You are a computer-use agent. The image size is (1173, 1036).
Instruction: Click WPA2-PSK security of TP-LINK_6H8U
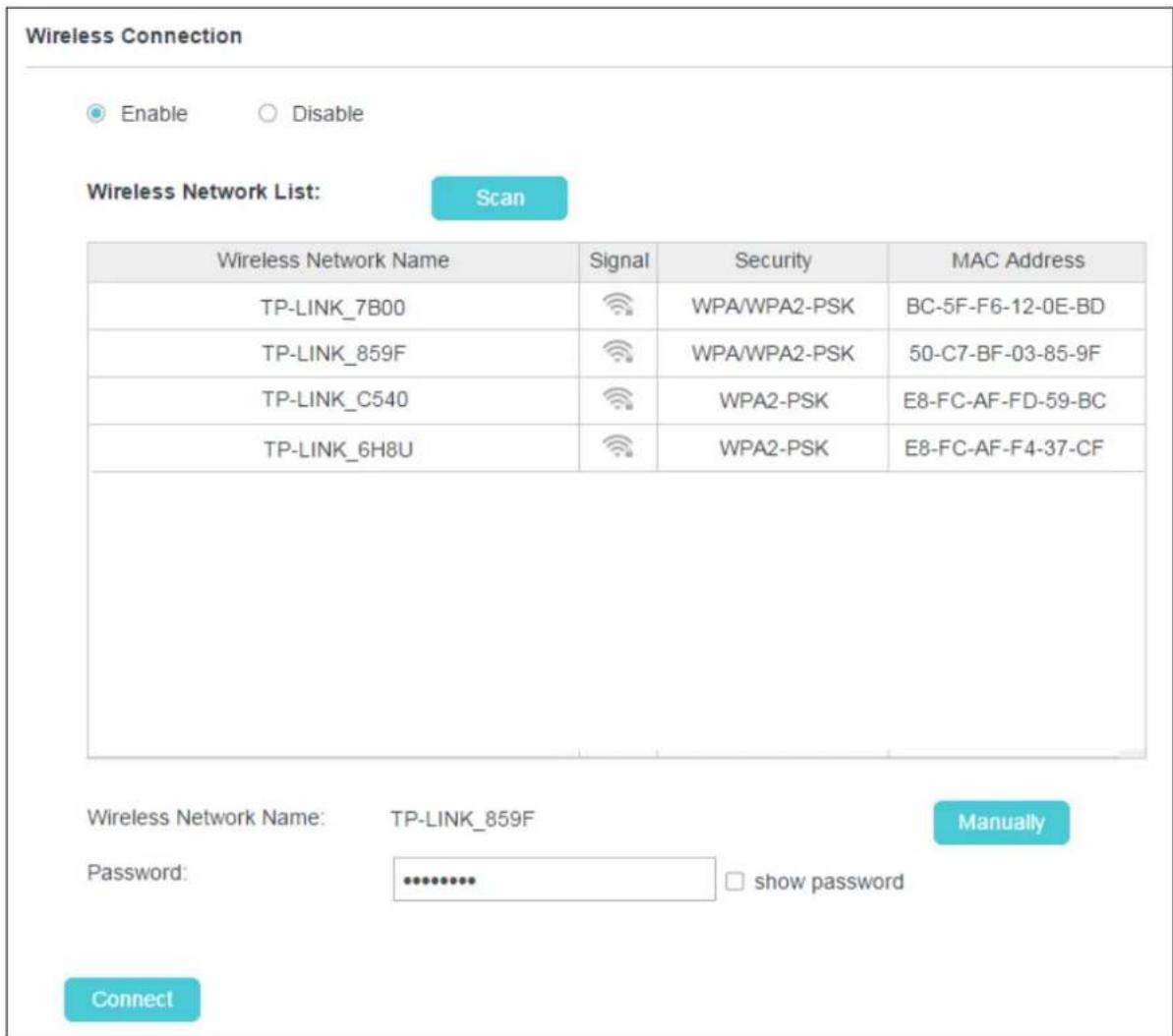[x=774, y=448]
